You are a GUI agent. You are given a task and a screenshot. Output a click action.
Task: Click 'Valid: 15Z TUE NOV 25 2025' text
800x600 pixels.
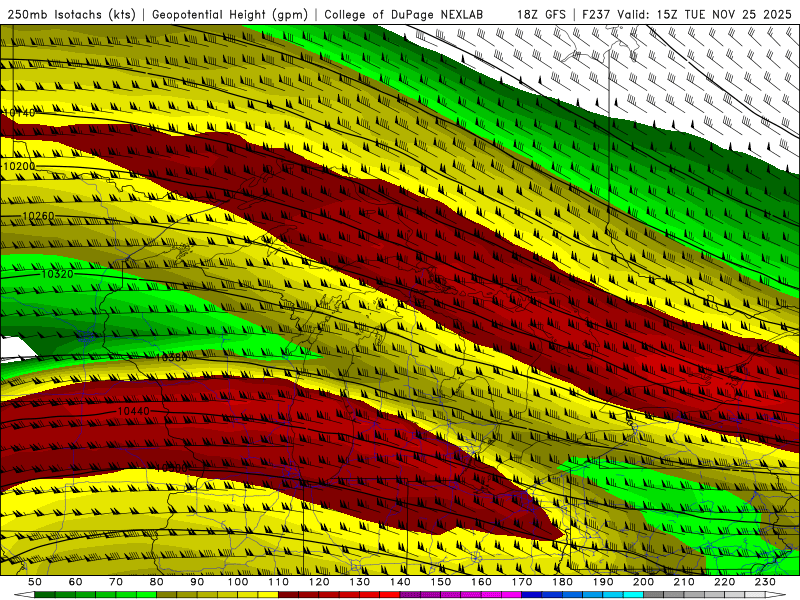click(704, 14)
